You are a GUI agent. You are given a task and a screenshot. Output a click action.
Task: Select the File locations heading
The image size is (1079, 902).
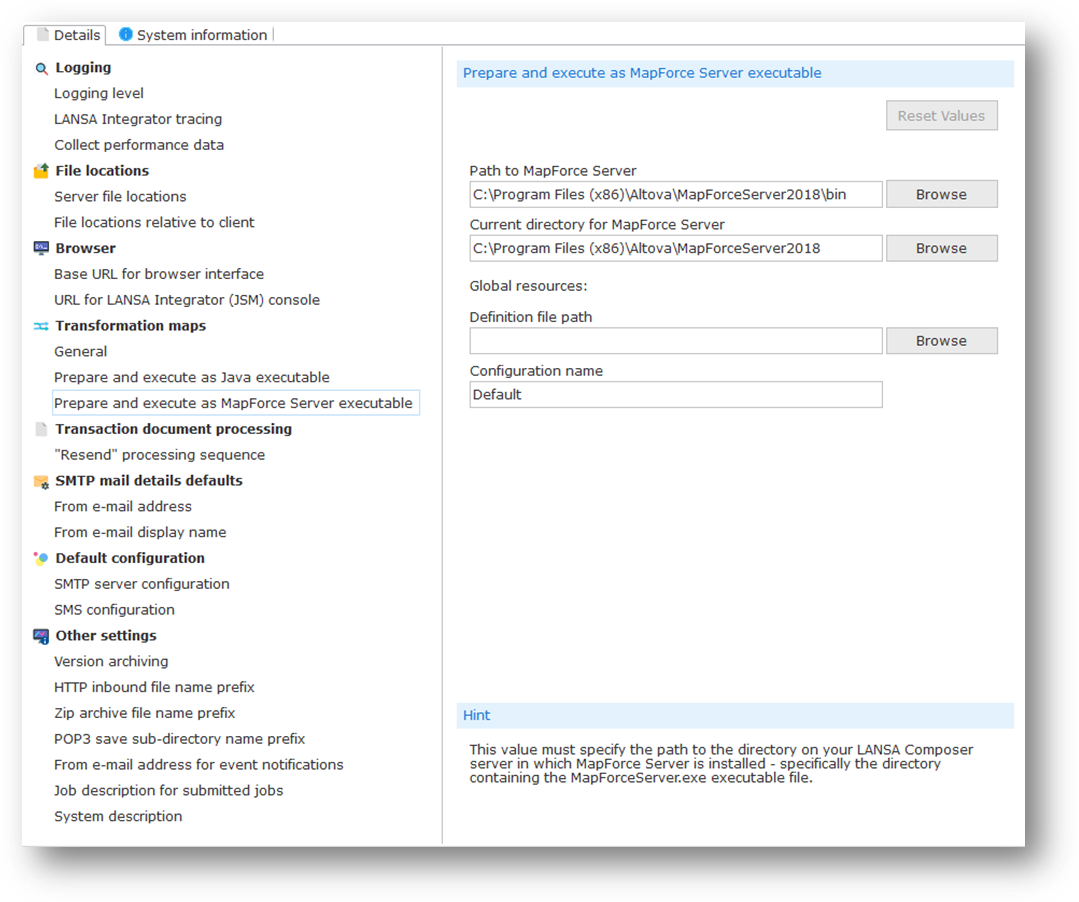(102, 171)
